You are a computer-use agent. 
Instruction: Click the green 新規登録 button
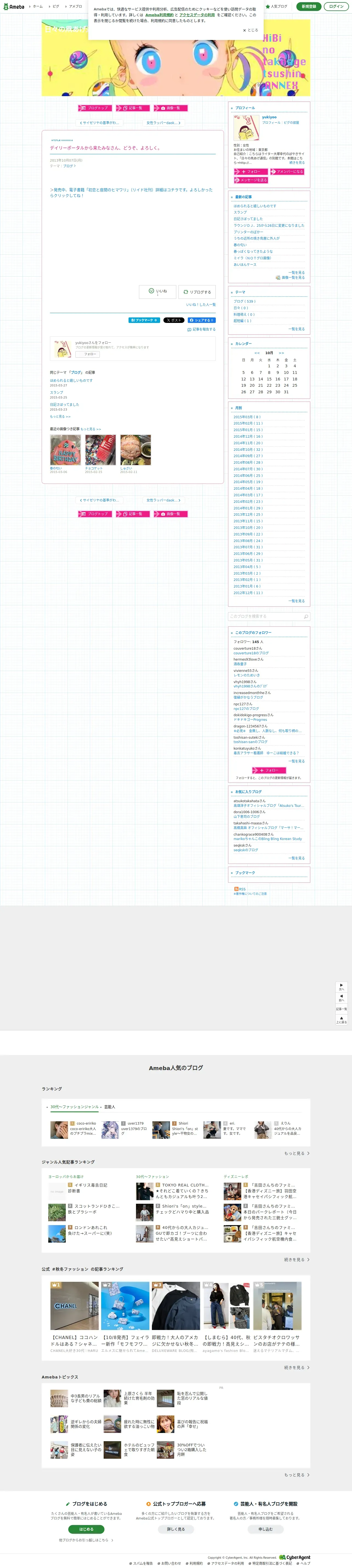coord(309,7)
